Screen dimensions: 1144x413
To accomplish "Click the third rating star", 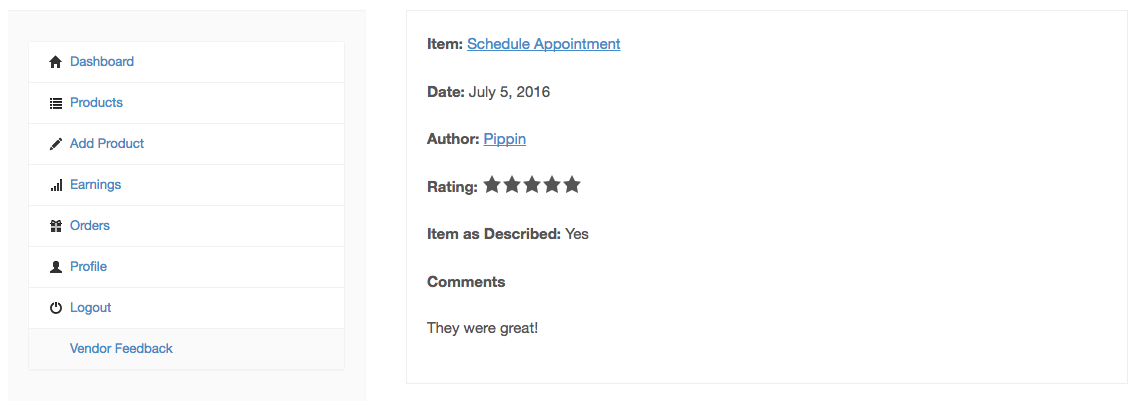I will (532, 185).
